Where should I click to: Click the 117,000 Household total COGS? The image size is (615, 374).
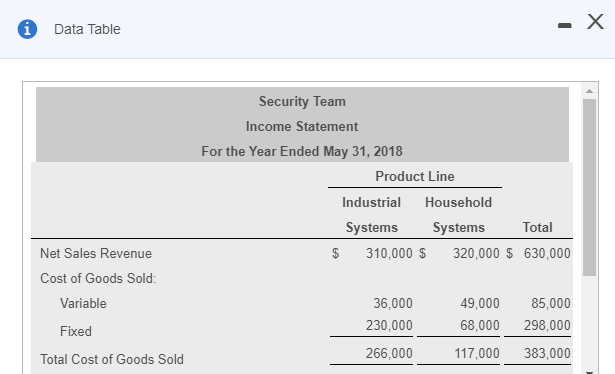[x=477, y=354]
